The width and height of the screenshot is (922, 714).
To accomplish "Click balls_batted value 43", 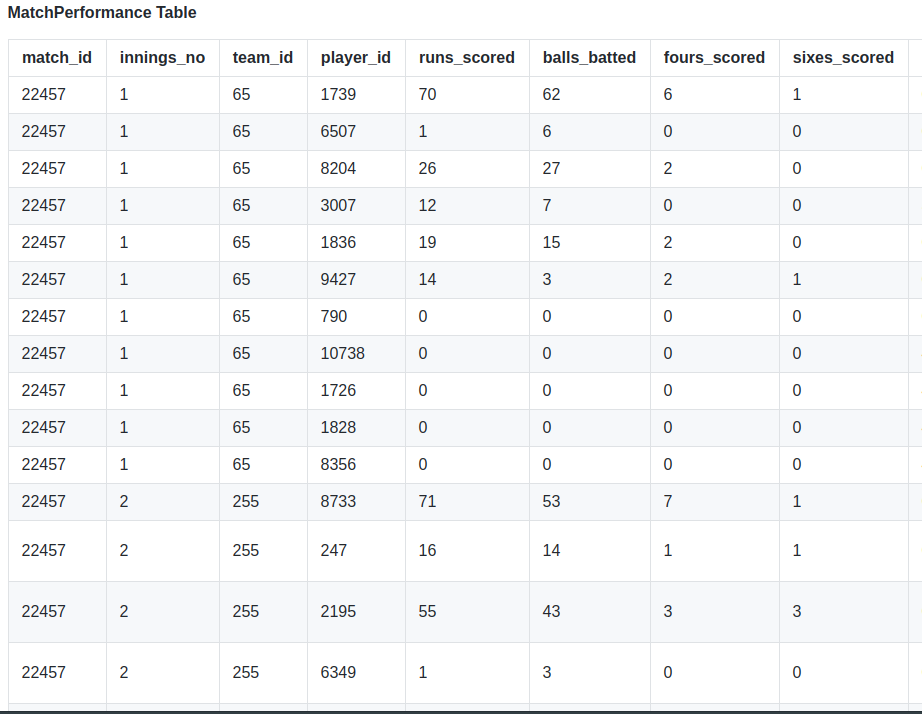I will [x=552, y=612].
